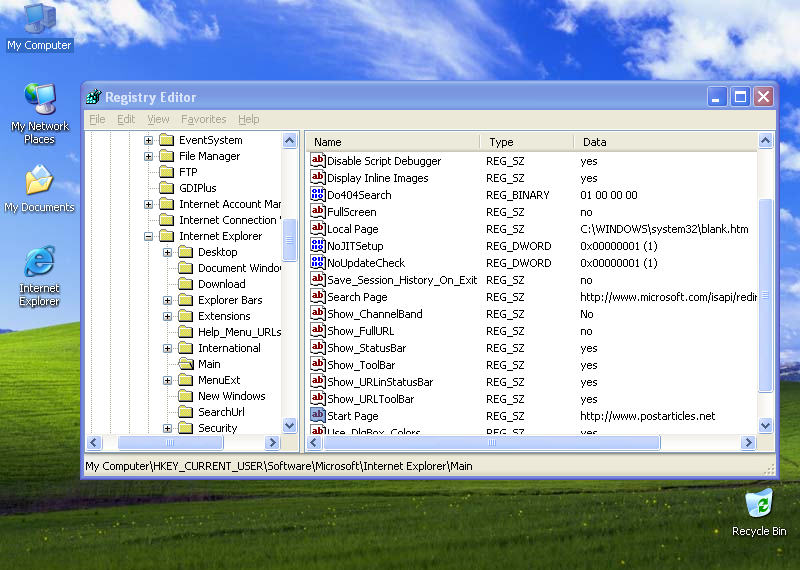Click the FTP folder icon in tree
The height and width of the screenshot is (570, 800).
(x=166, y=171)
